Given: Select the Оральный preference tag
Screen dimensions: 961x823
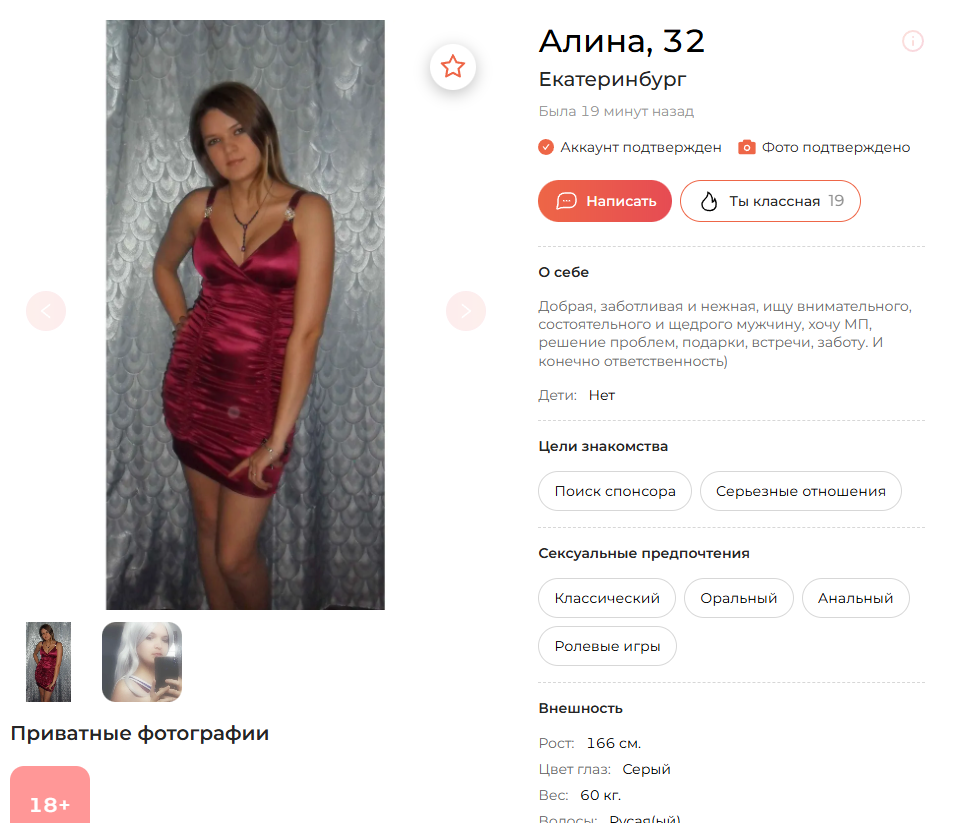Looking at the screenshot, I should (x=739, y=598).
